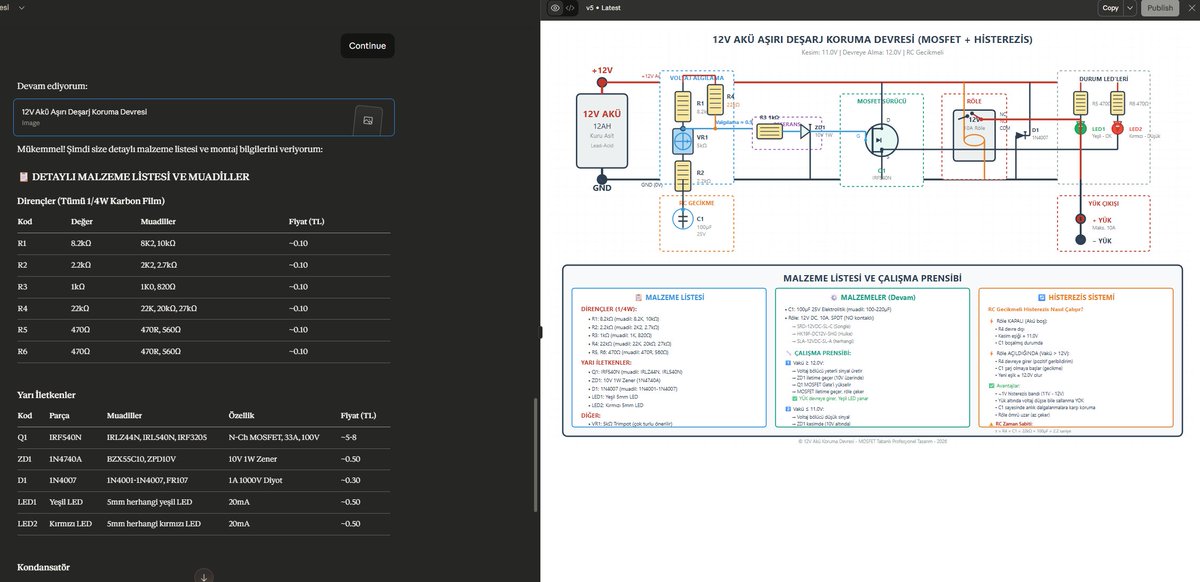Click the equivalents cell IRLZ44N, IRL540N, IRF3205
Image resolution: width=1200 pixels, height=582 pixels.
157,437
